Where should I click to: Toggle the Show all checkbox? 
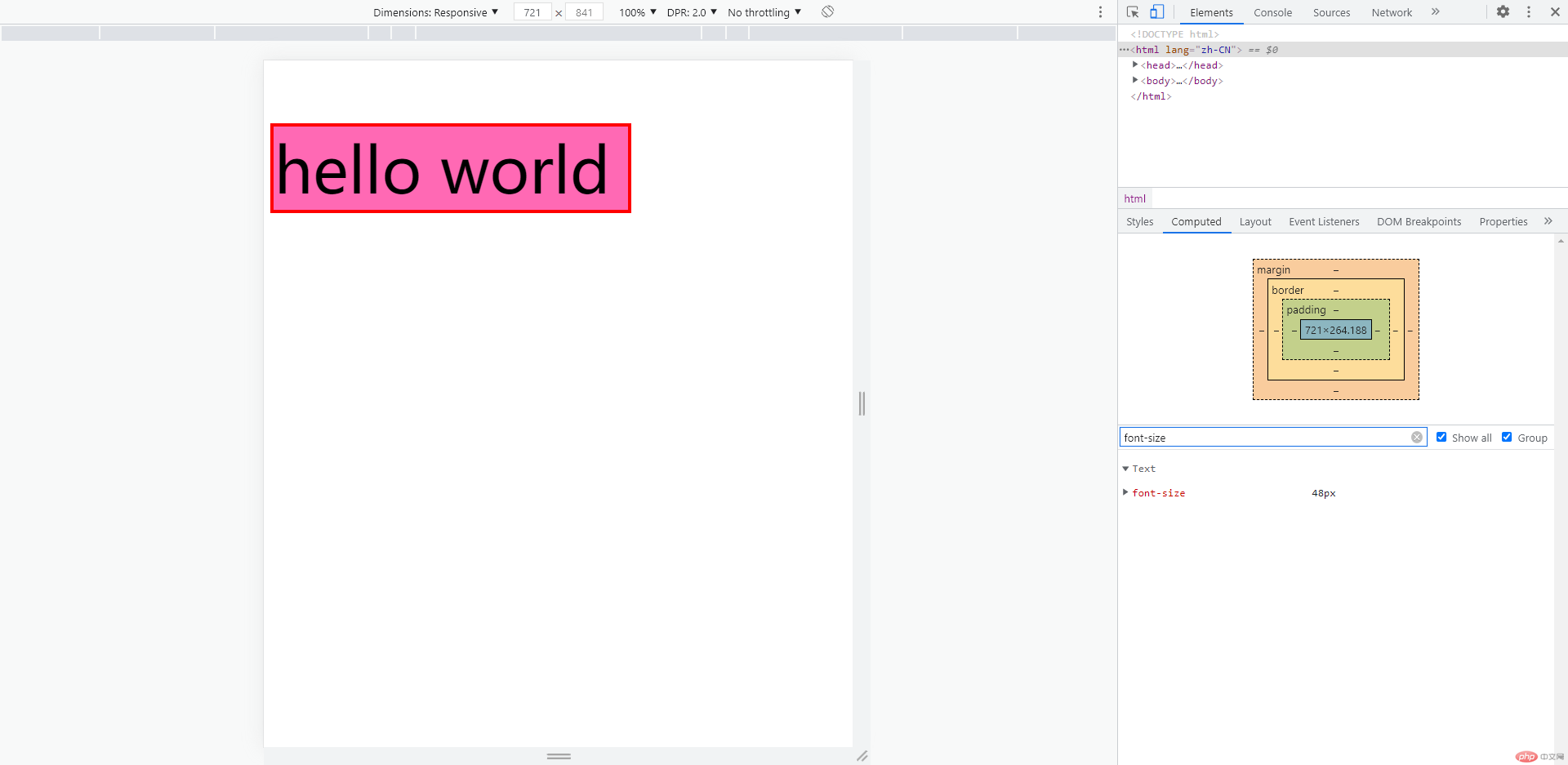point(1441,438)
